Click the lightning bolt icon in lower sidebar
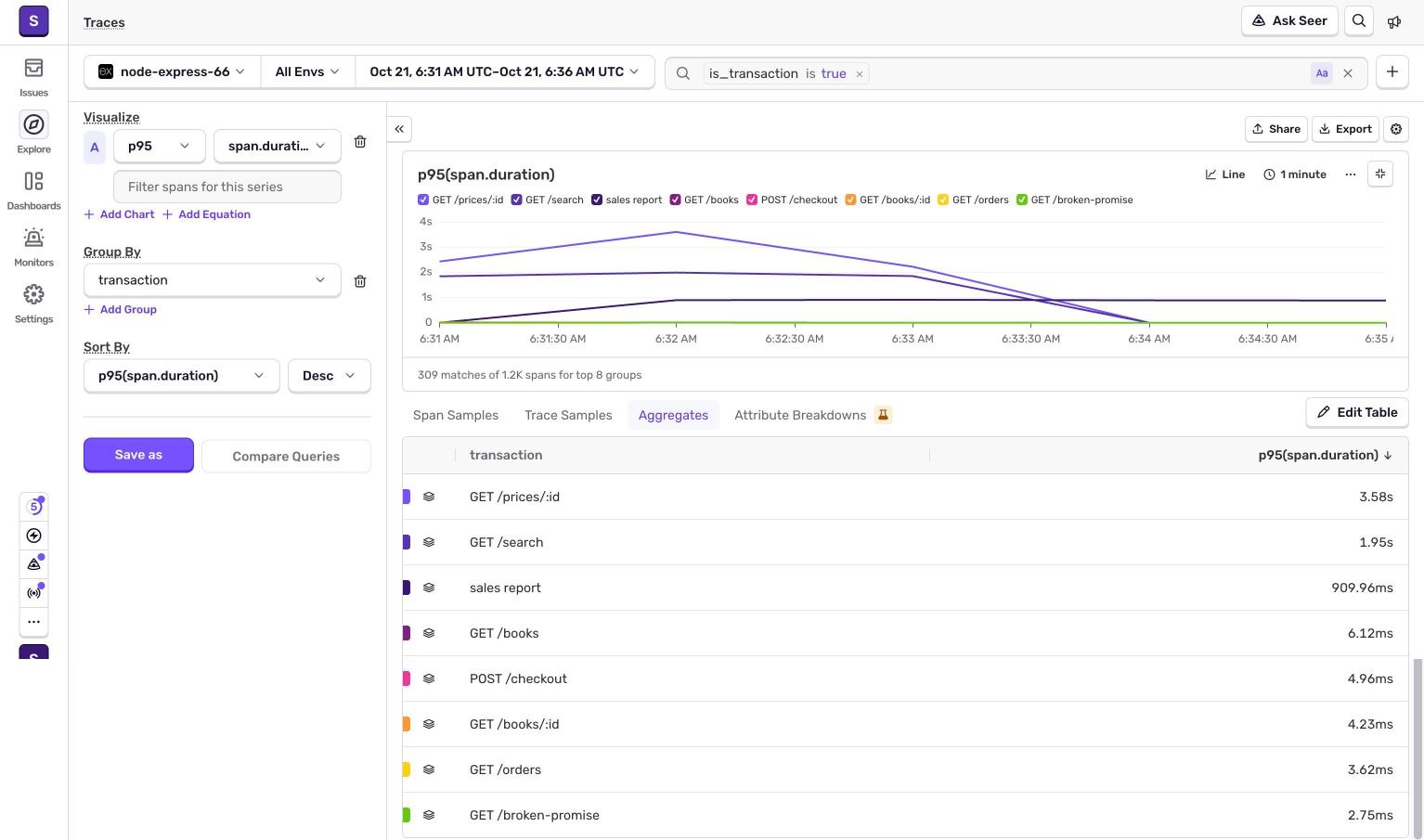Screen dimensions: 1424x840 (33, 536)
